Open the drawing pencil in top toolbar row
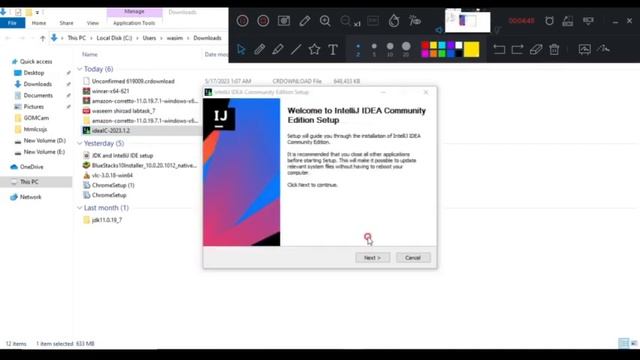 pos(304,20)
